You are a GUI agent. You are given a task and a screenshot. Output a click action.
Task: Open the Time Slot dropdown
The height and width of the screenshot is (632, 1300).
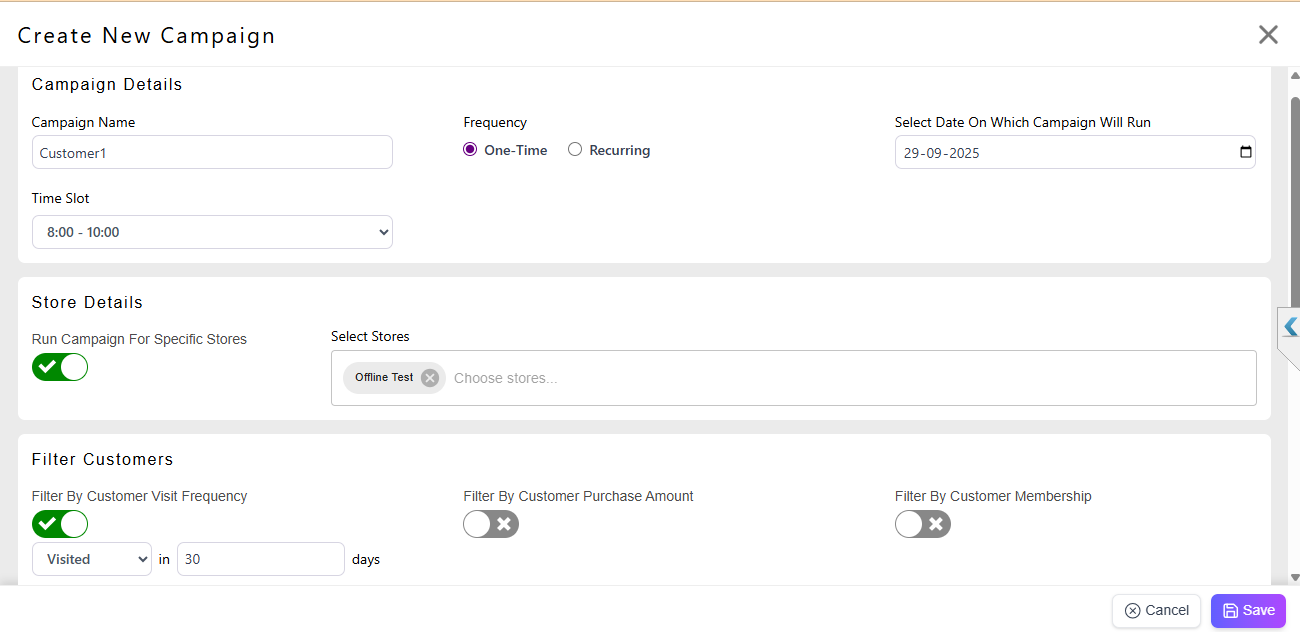pos(212,232)
